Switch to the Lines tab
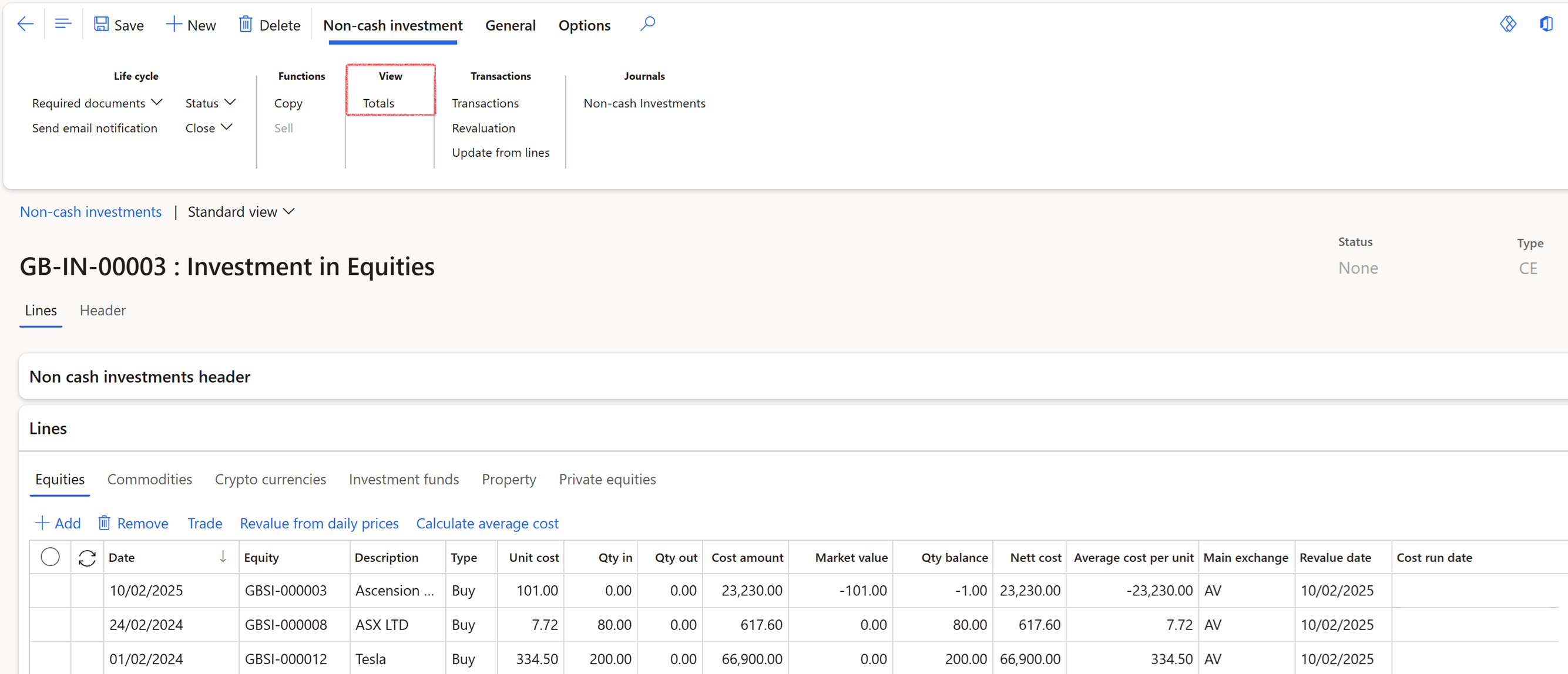The width and height of the screenshot is (1568, 674). (x=41, y=310)
